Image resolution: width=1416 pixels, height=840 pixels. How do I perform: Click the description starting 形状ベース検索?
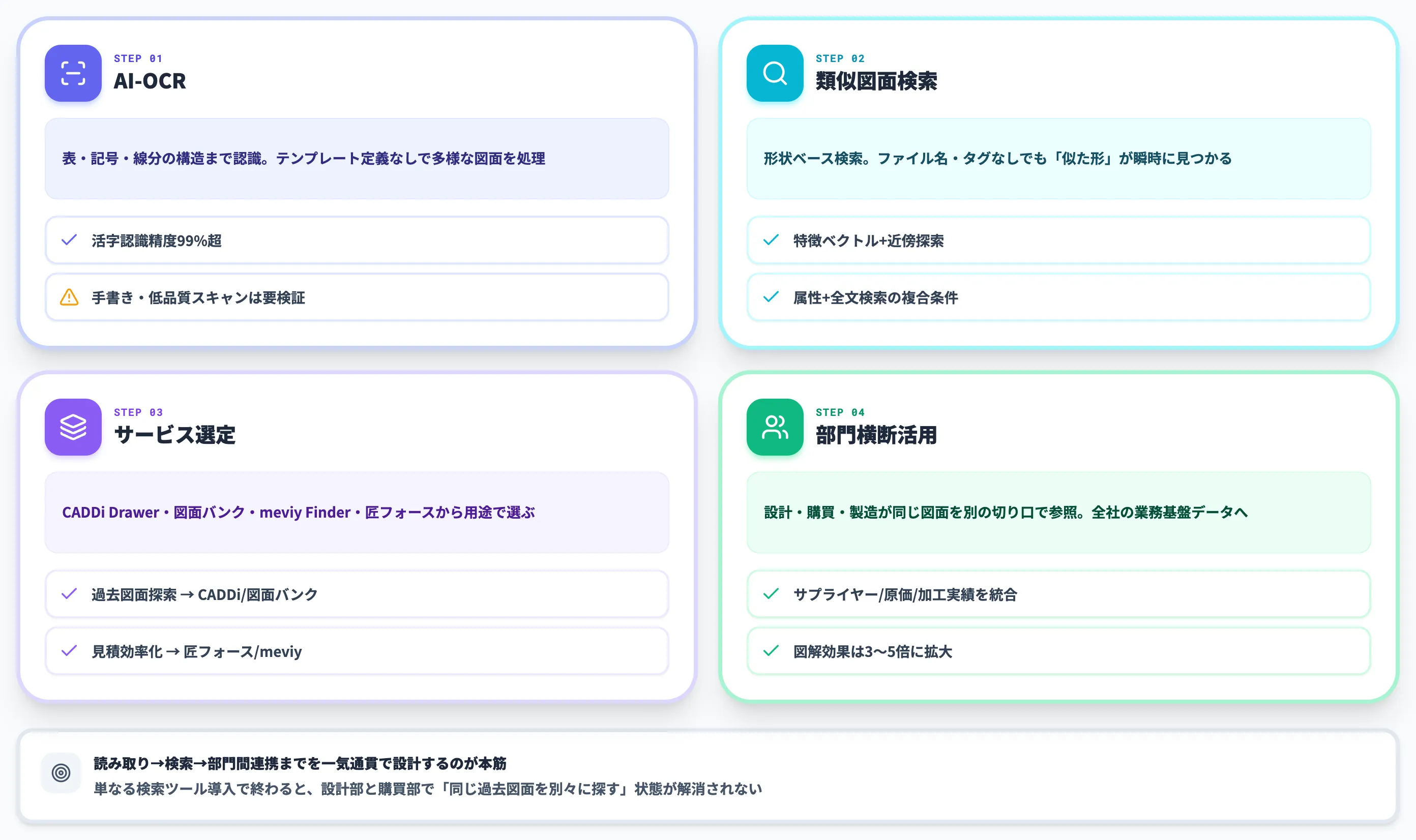click(997, 159)
